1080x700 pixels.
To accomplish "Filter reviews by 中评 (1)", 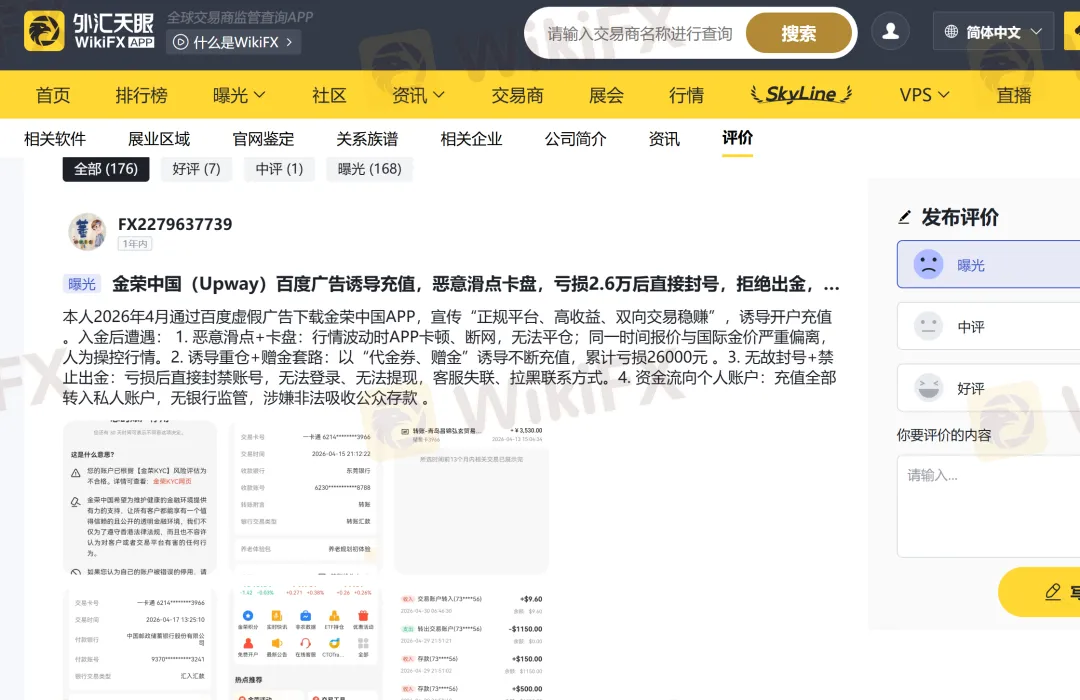I will [279, 169].
